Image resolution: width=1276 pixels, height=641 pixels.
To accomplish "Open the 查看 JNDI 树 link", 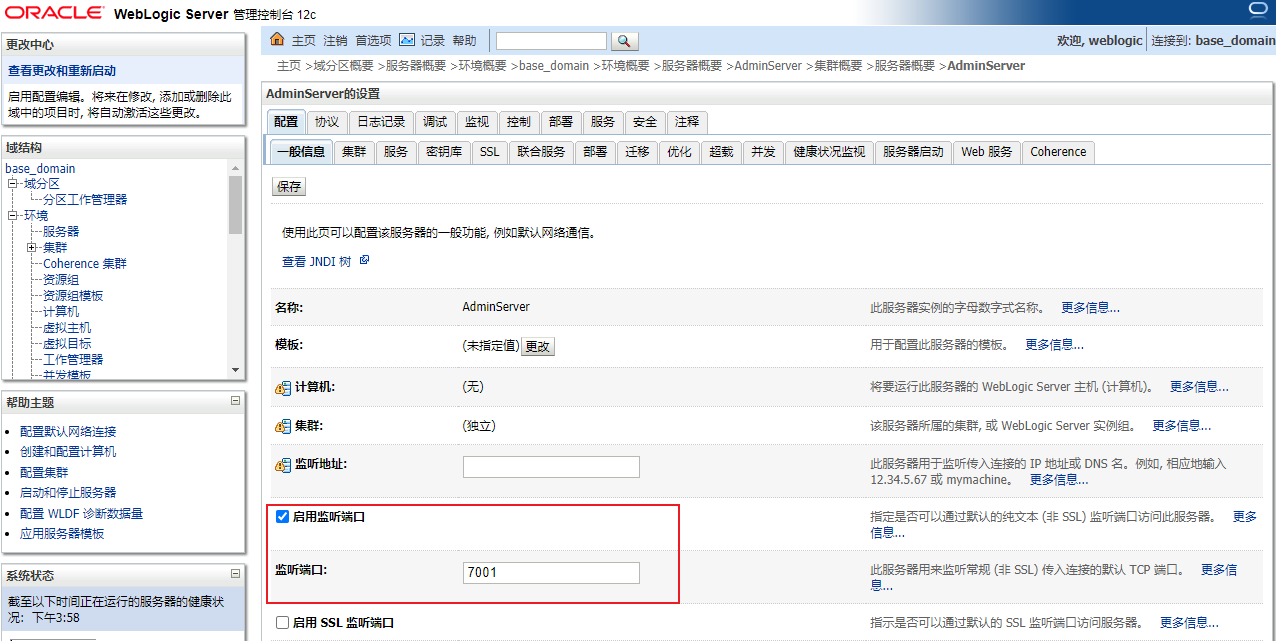I will point(317,261).
